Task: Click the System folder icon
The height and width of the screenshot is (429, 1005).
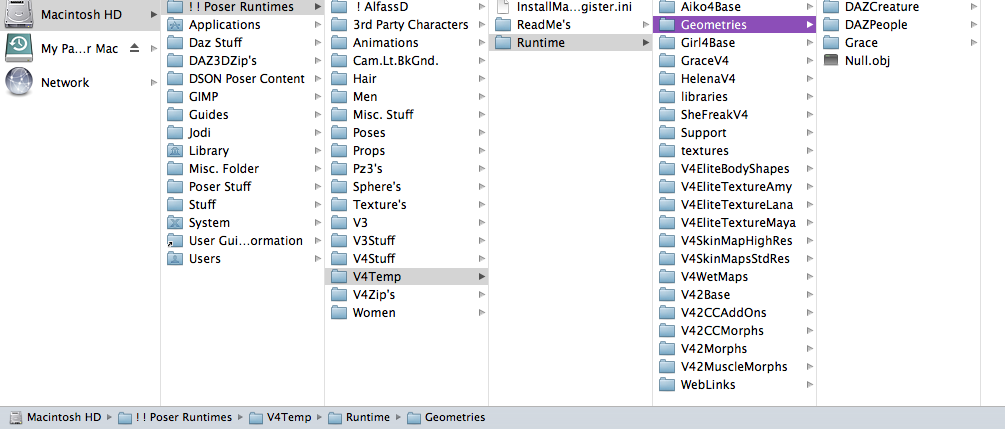Action: (x=175, y=223)
